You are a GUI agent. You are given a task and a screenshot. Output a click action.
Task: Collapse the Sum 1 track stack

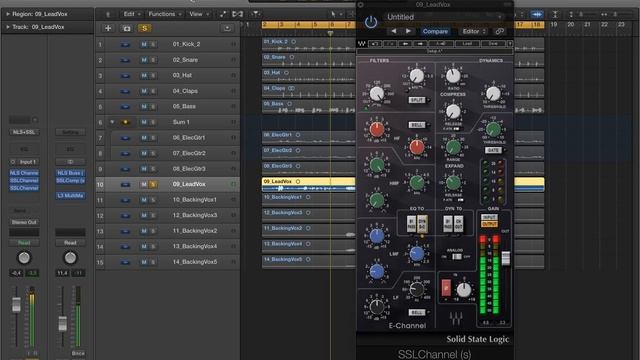click(x=112, y=122)
